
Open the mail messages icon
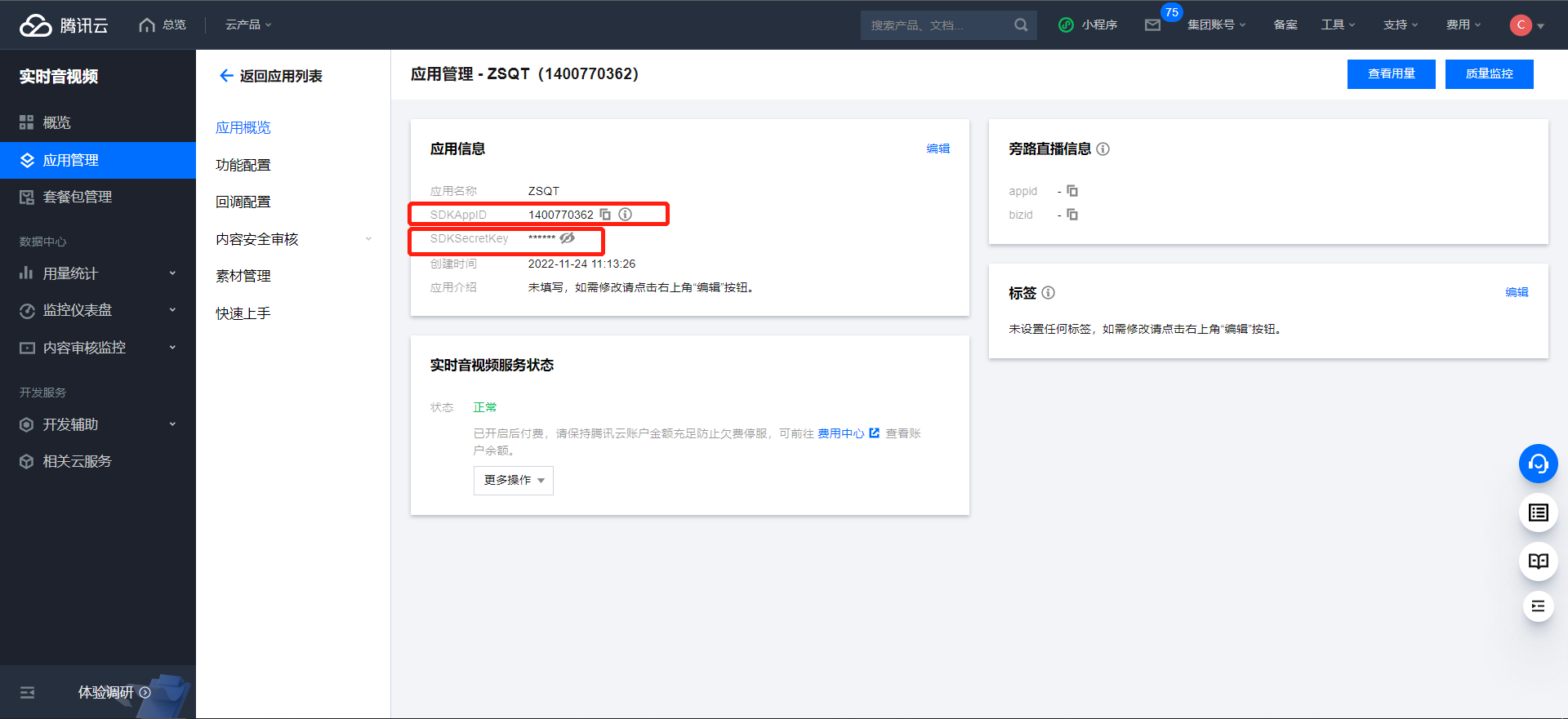pyautogui.click(x=1152, y=25)
